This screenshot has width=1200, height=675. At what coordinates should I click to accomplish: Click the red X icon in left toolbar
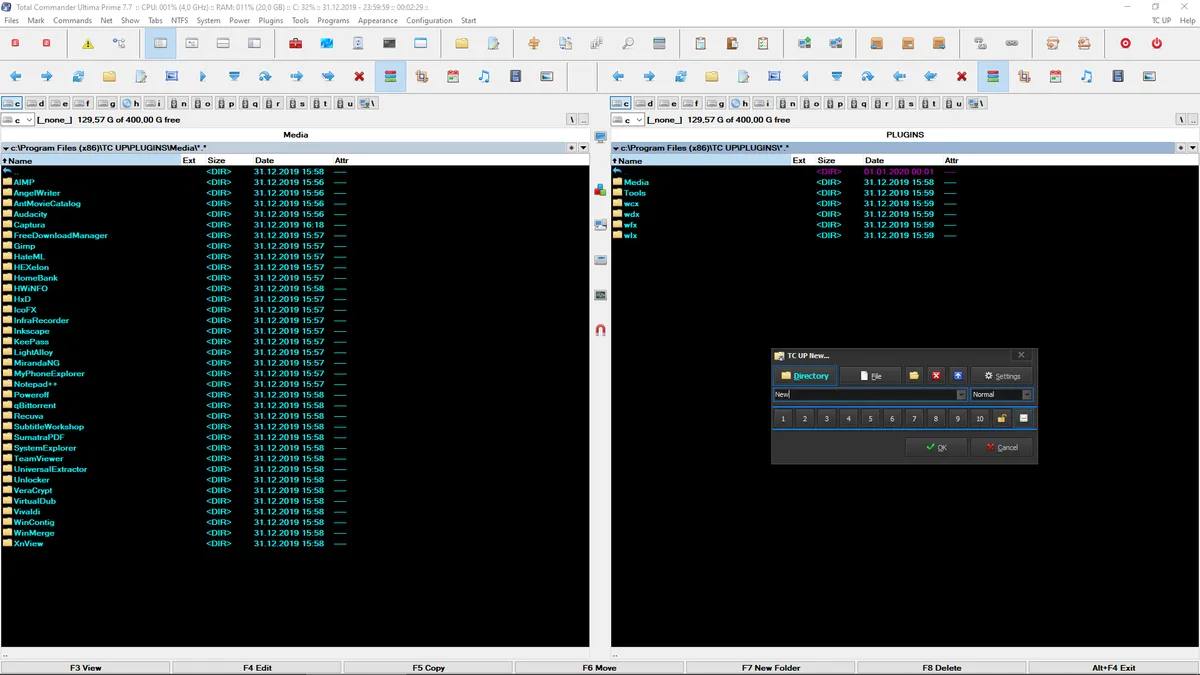tap(359, 76)
